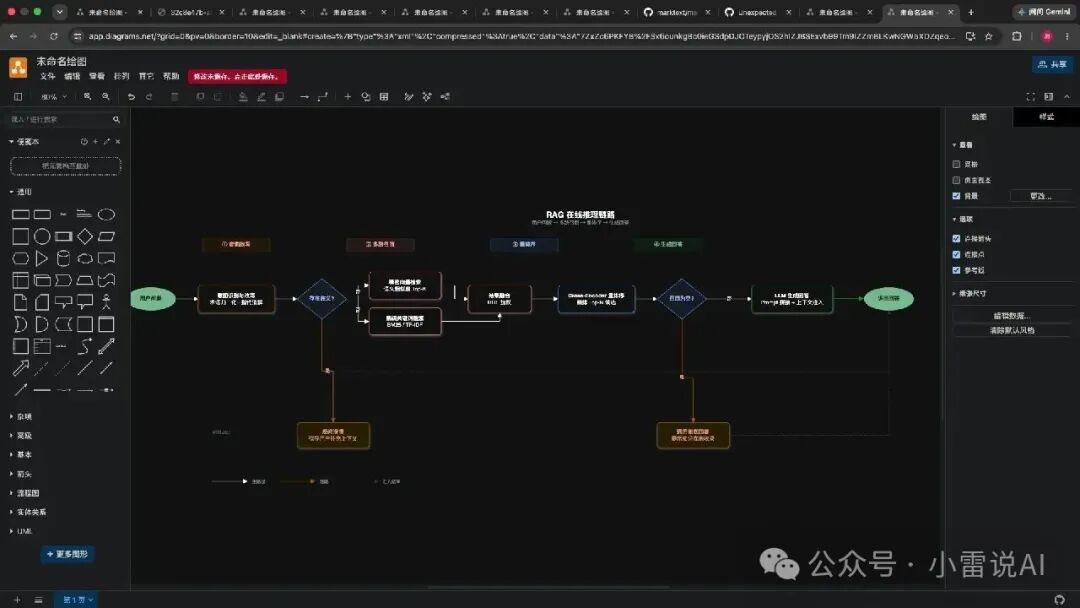1080x608 pixels.
Task: Open the fill color bucket tool
Action: click(243, 97)
